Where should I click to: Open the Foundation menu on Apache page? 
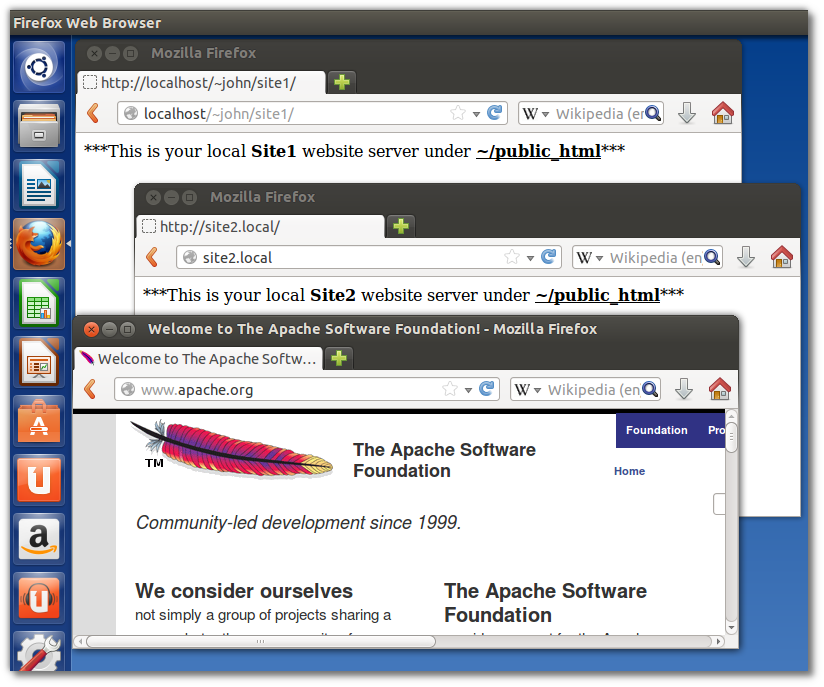tap(656, 430)
